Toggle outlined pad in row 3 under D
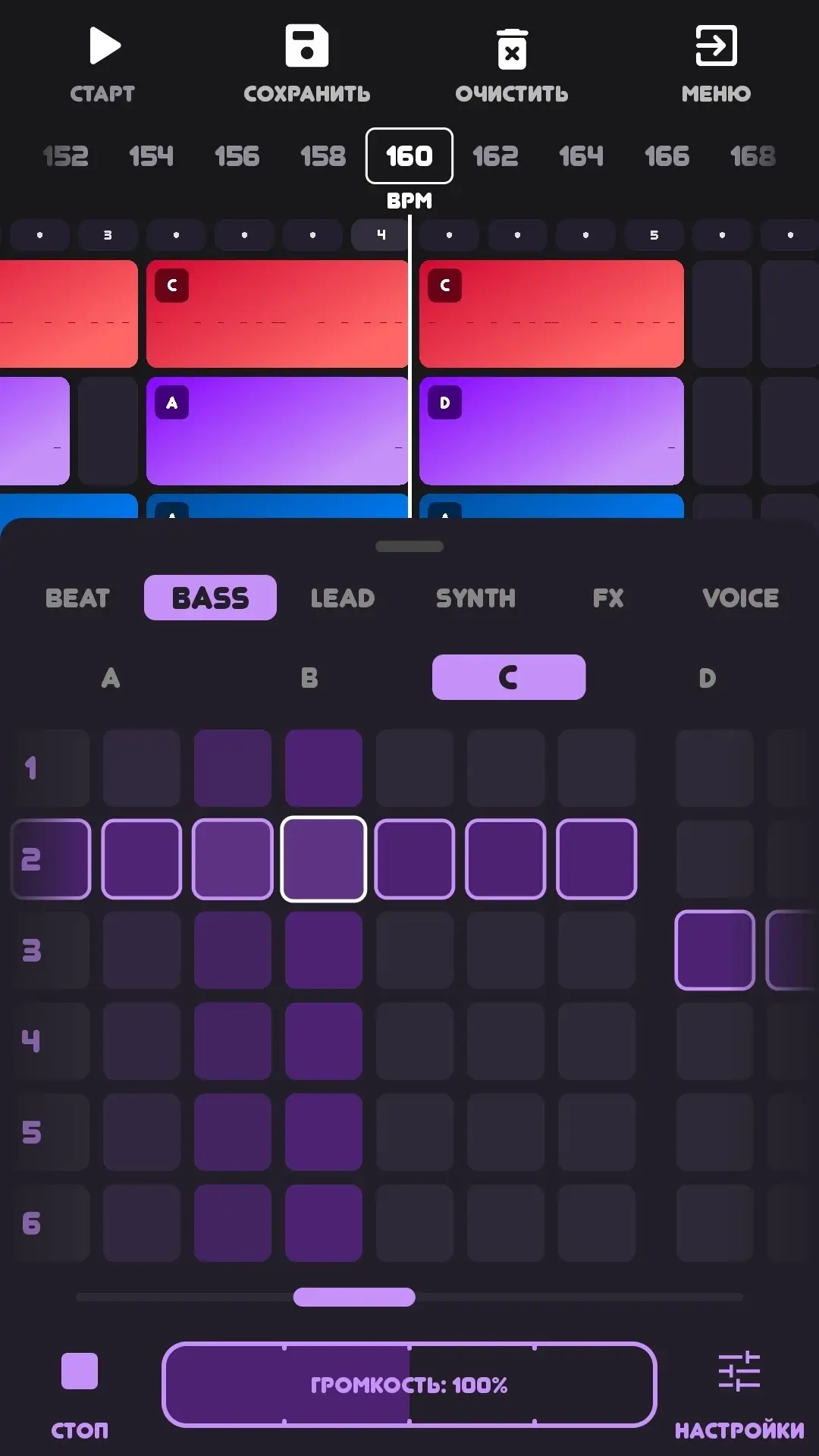 click(x=715, y=950)
